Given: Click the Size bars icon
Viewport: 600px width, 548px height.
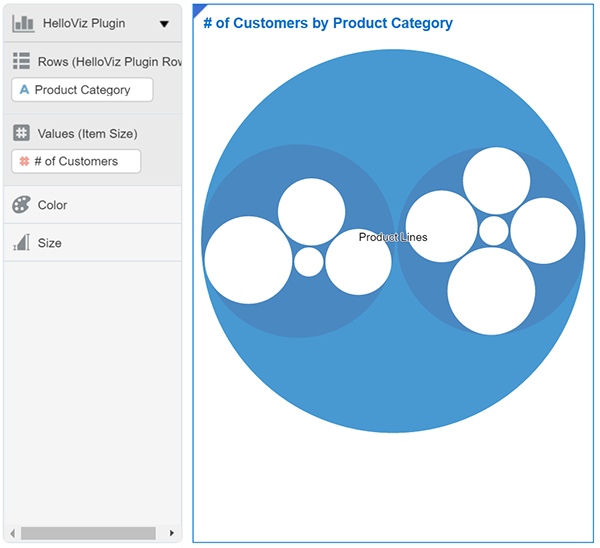Looking at the screenshot, I should tap(21, 243).
